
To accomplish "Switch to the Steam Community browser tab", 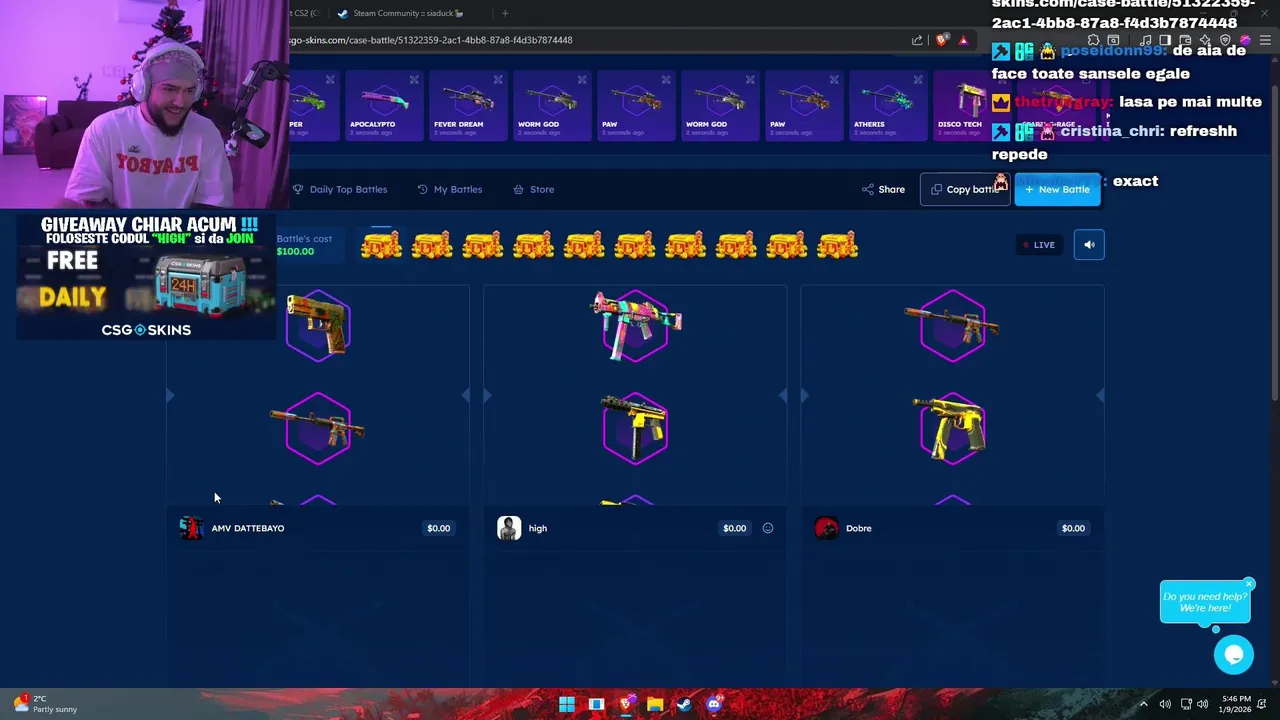I will click(410, 13).
